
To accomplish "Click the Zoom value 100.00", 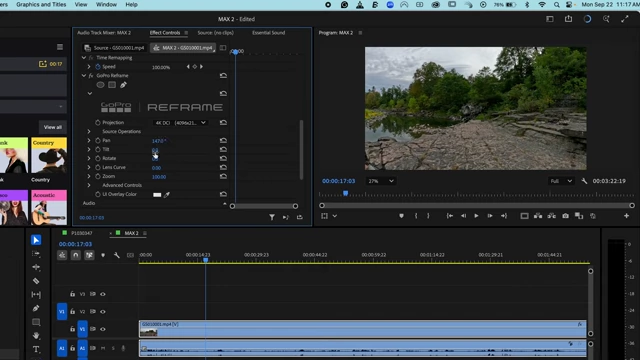I will coord(159,177).
